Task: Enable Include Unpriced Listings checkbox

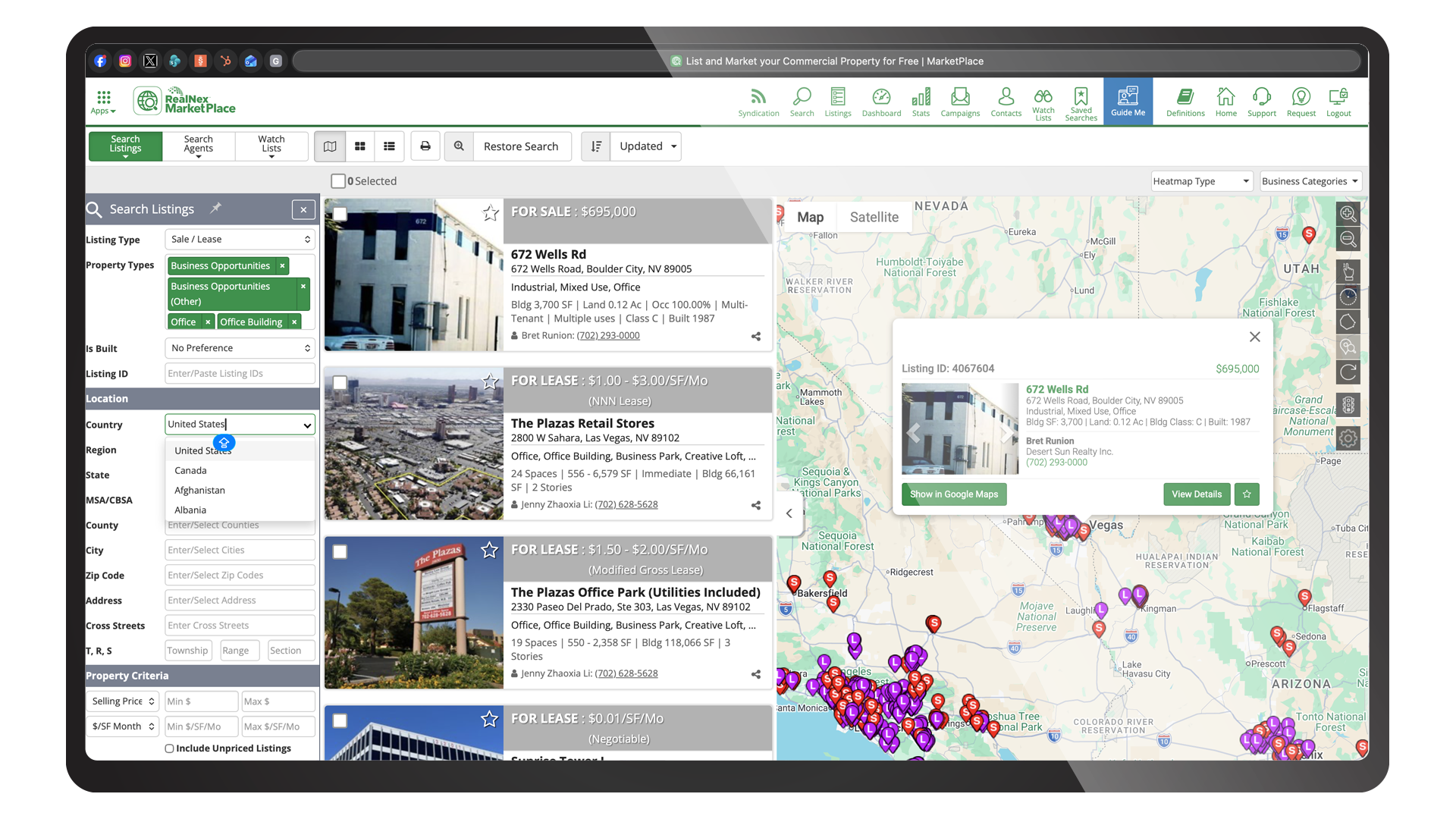Action: click(x=170, y=748)
